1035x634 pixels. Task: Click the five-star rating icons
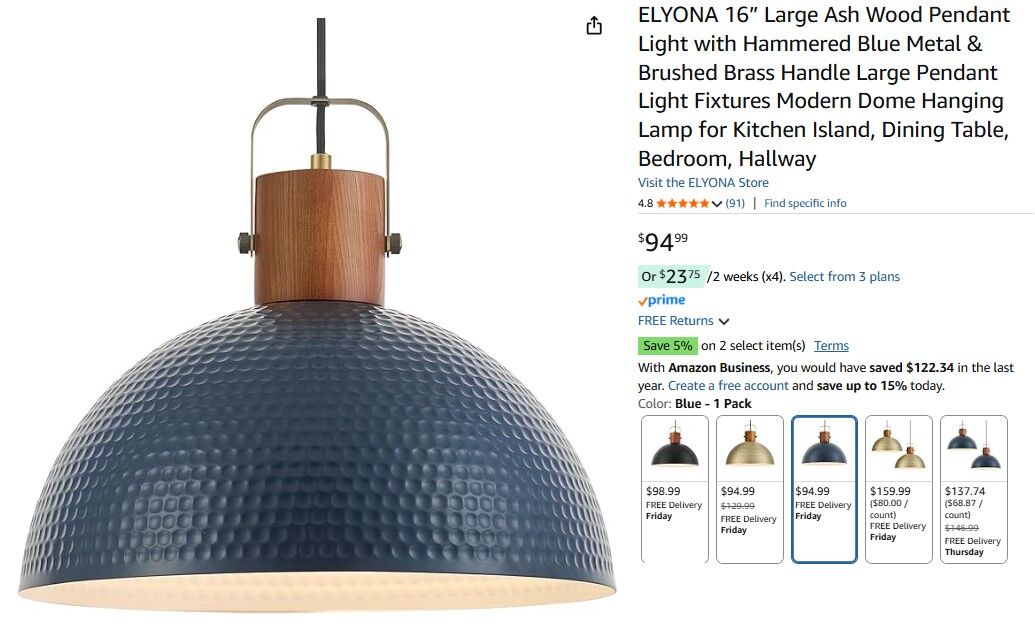pos(683,203)
